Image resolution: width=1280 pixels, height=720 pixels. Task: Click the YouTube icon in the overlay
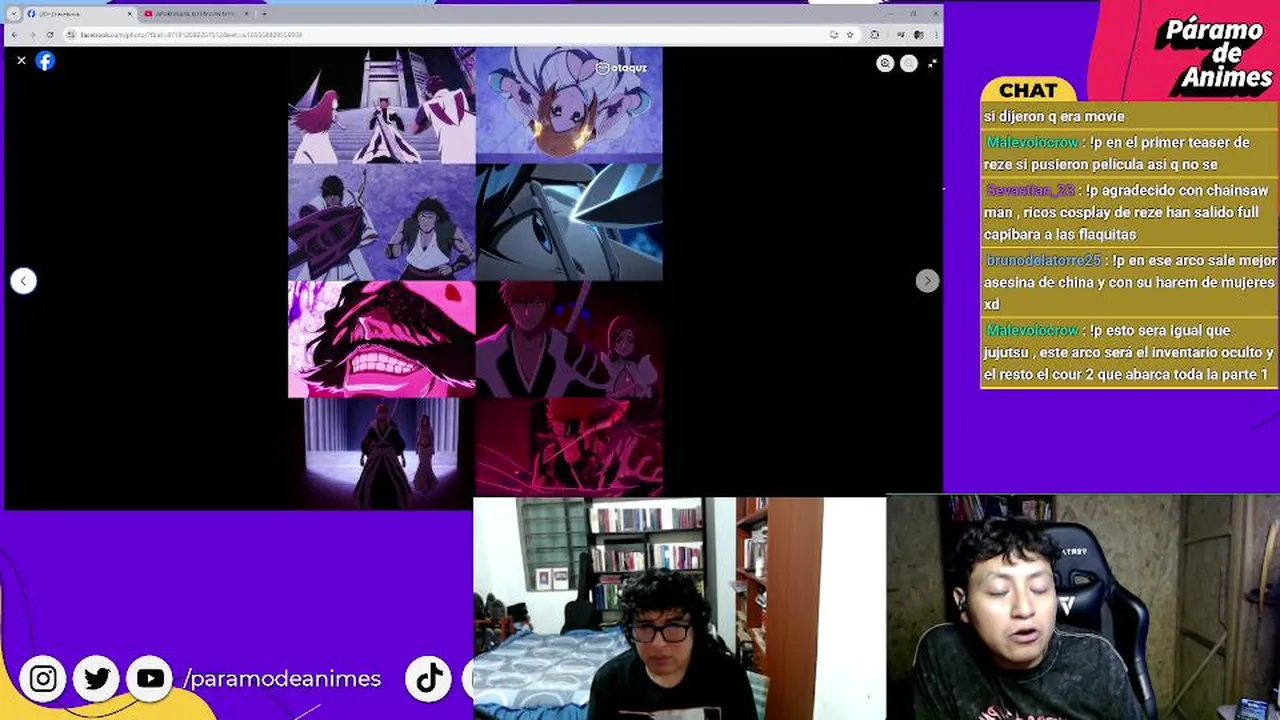click(x=150, y=679)
